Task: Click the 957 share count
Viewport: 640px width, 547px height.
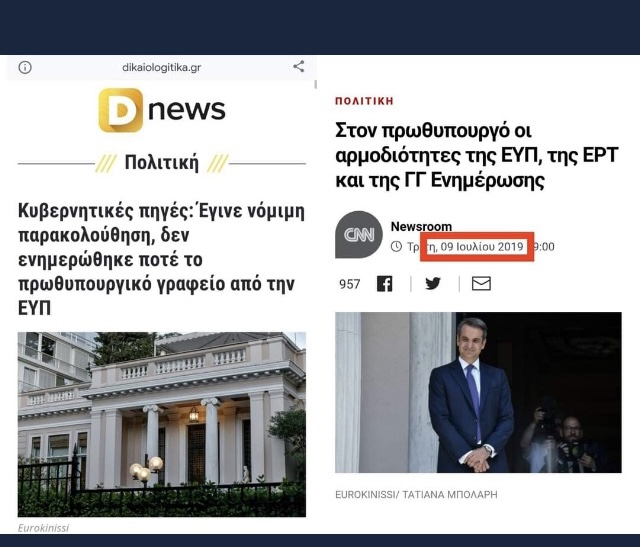Action: pyautogui.click(x=349, y=284)
